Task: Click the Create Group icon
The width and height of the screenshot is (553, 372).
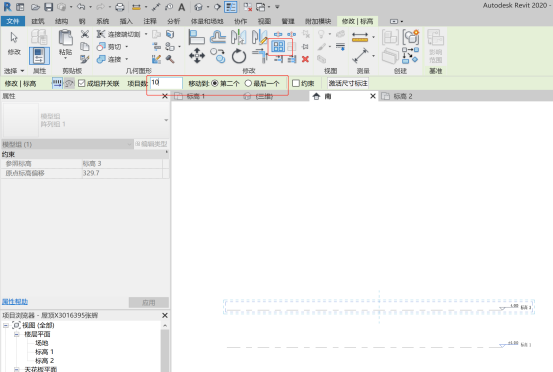Action: pos(411,37)
